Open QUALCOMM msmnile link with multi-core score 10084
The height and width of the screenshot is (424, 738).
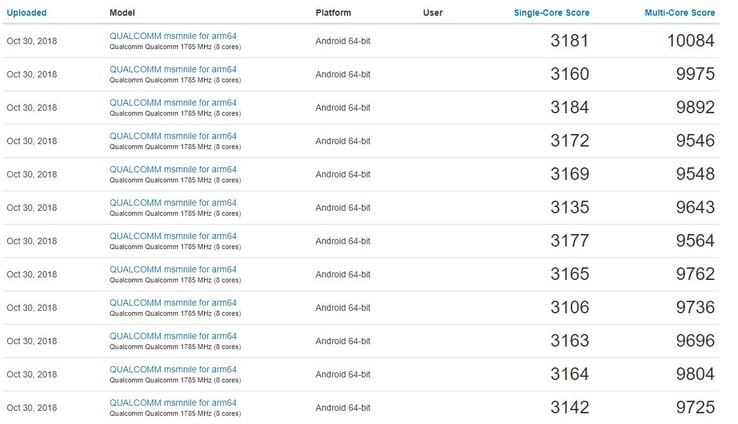[173, 36]
